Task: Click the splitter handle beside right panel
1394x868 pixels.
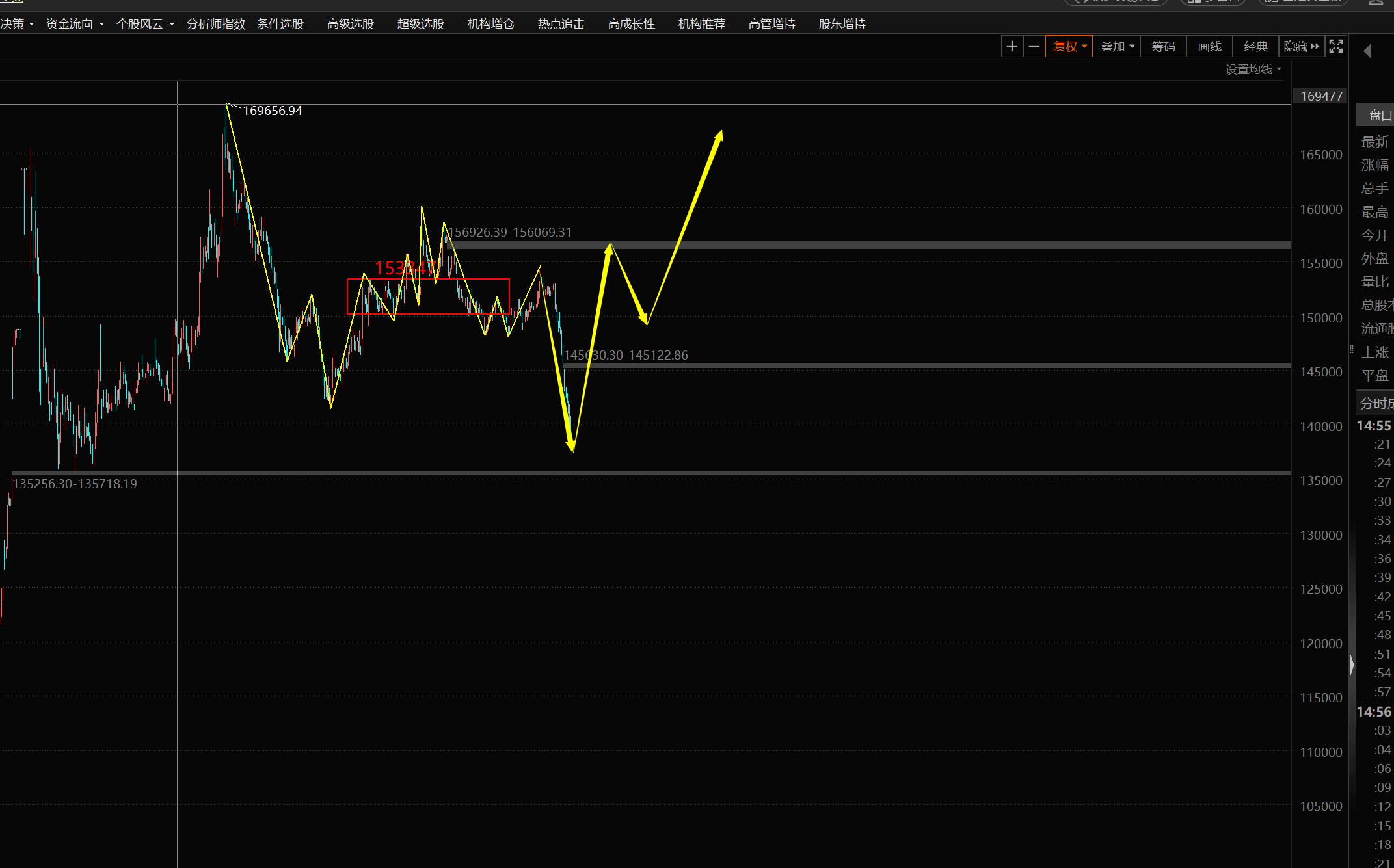Action: (1352, 350)
